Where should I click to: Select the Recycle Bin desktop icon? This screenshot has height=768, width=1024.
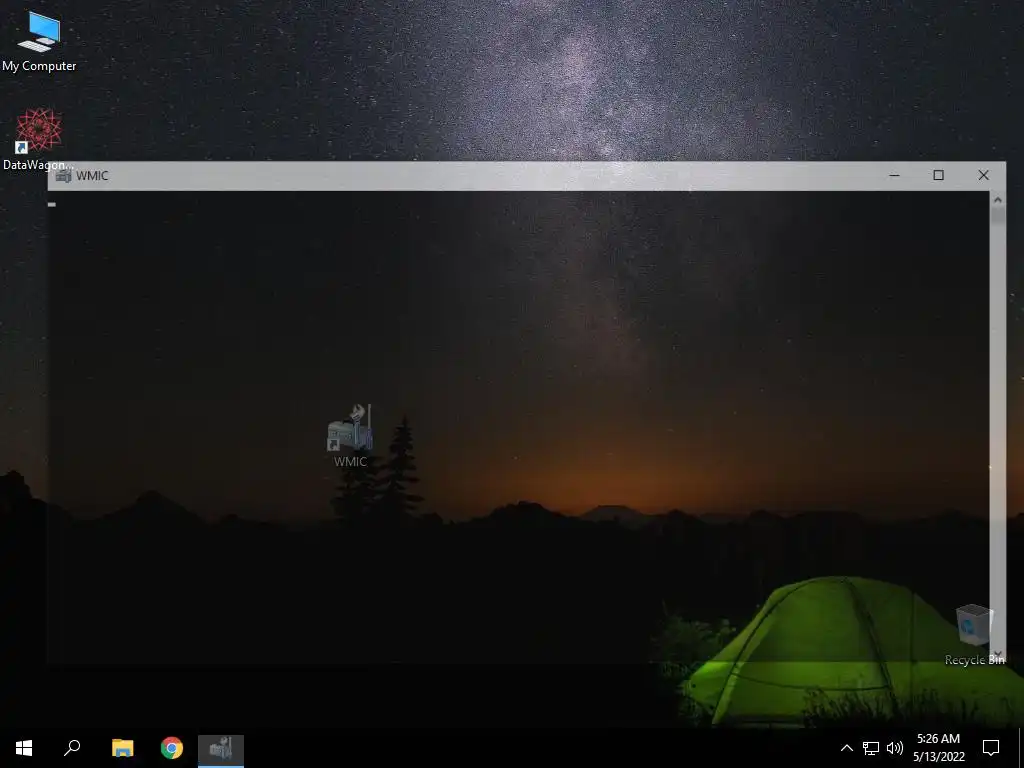tap(974, 635)
